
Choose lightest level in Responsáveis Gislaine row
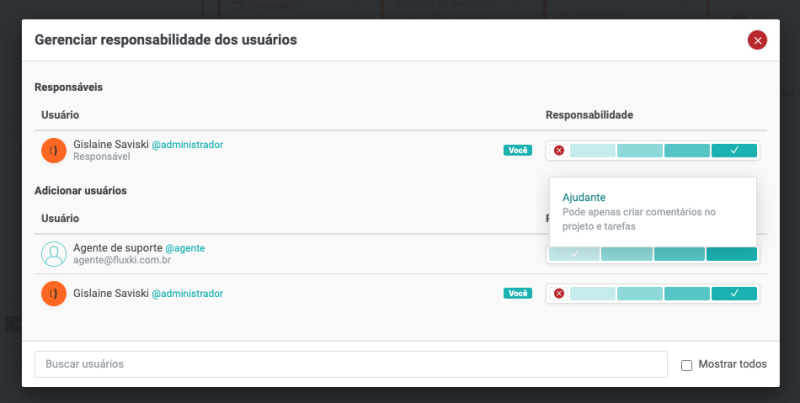[x=592, y=151]
